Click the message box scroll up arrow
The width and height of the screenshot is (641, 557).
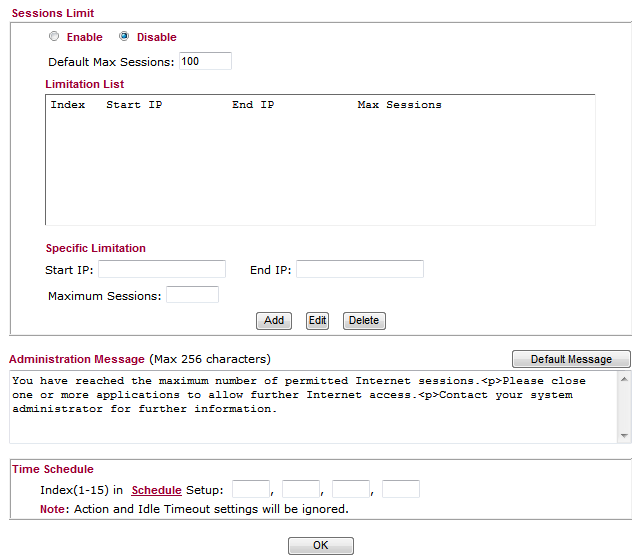click(x=624, y=379)
